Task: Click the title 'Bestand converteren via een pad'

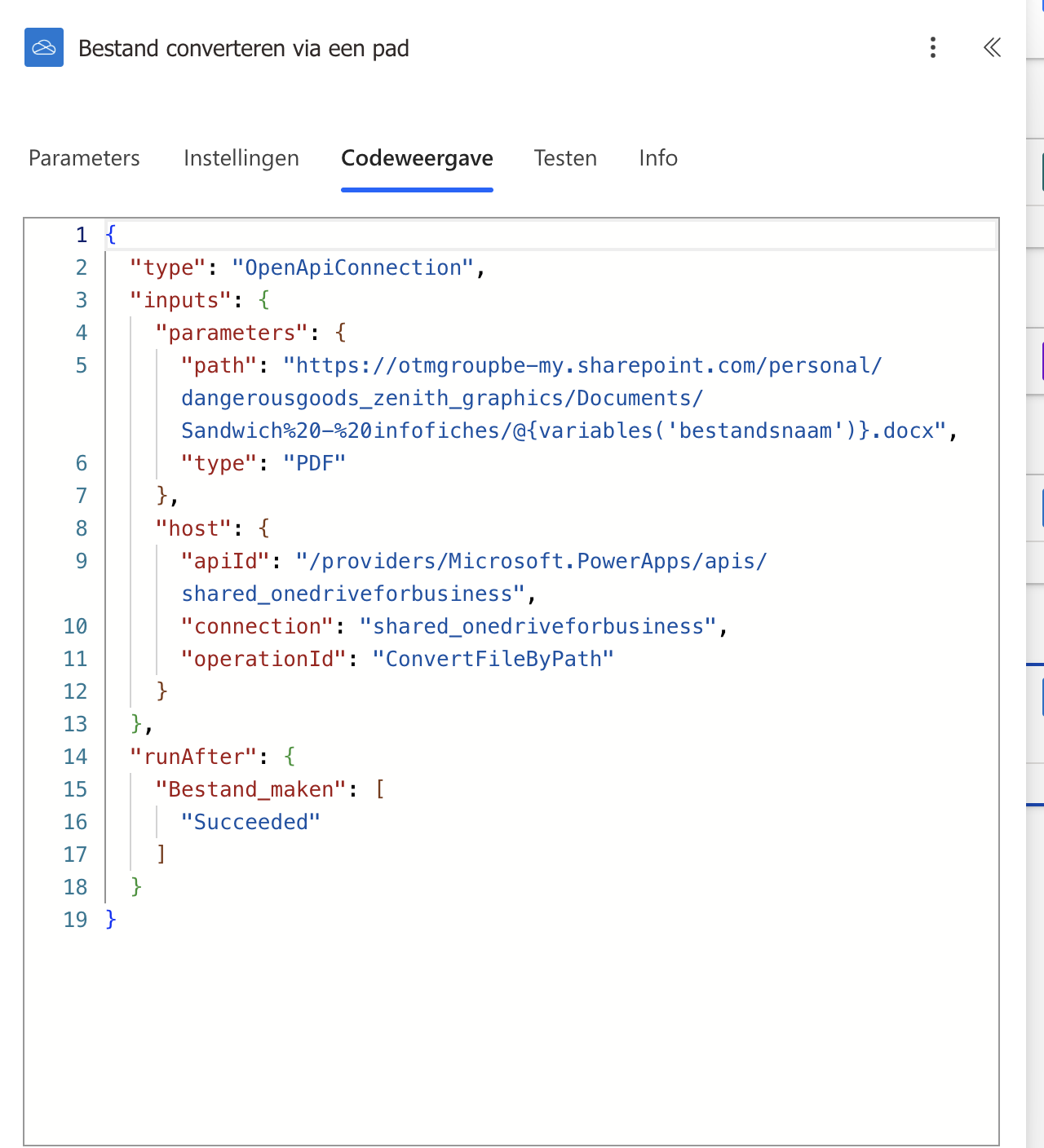Action: coord(243,49)
